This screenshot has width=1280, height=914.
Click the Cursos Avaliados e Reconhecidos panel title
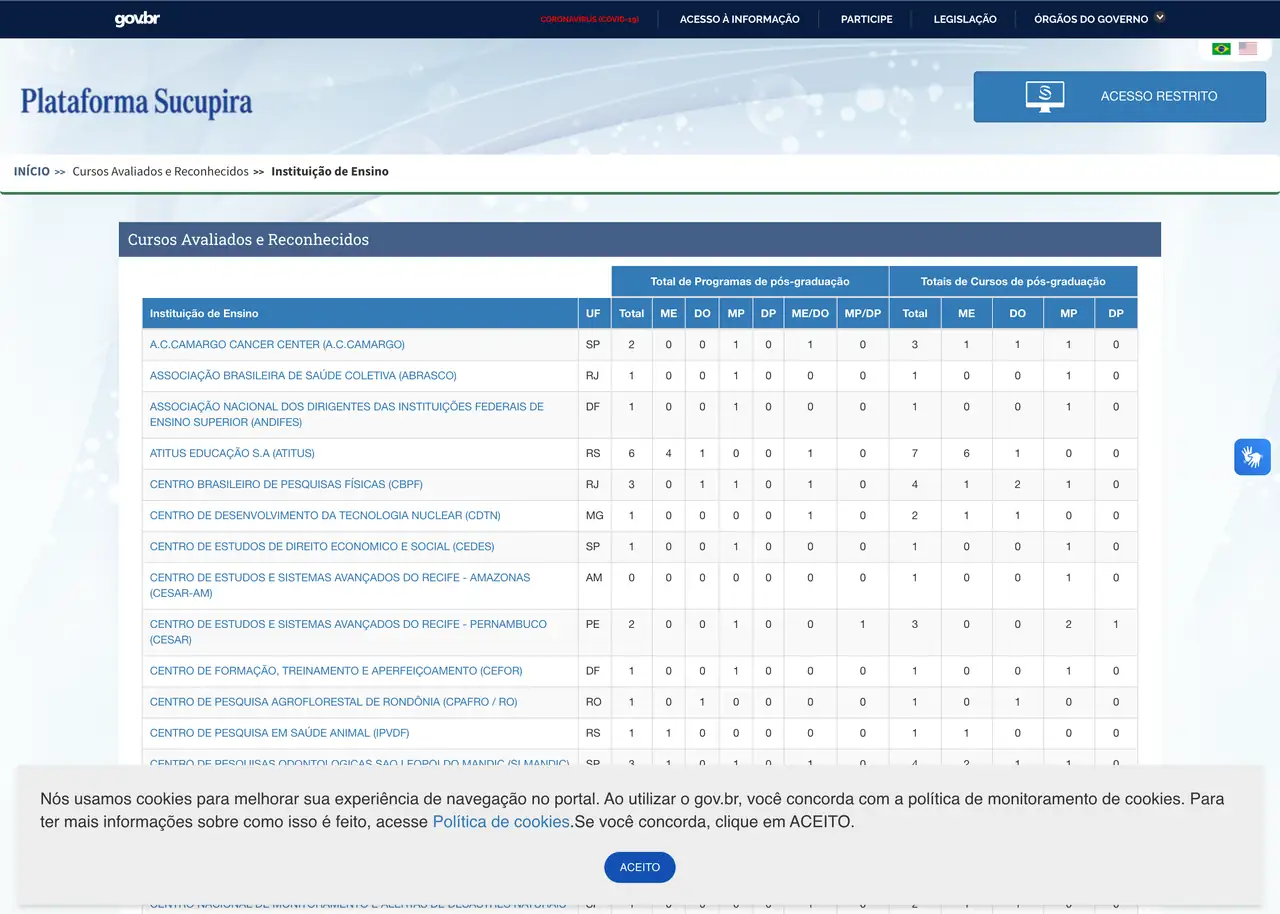click(x=248, y=240)
